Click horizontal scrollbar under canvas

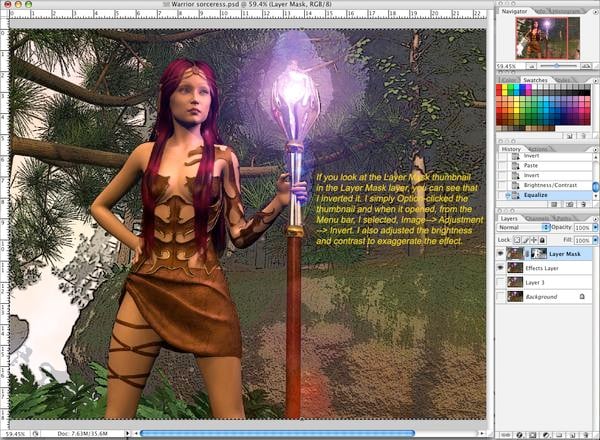pyautogui.click(x=277, y=433)
